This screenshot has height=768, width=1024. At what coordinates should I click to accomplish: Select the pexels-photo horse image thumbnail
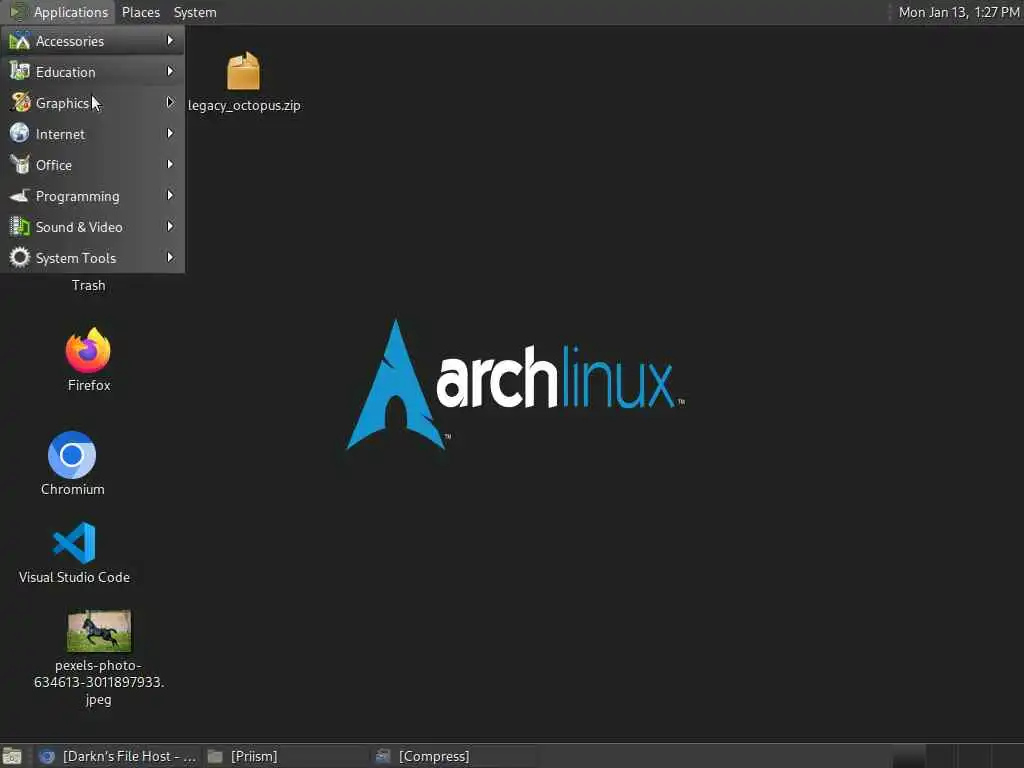(99, 631)
